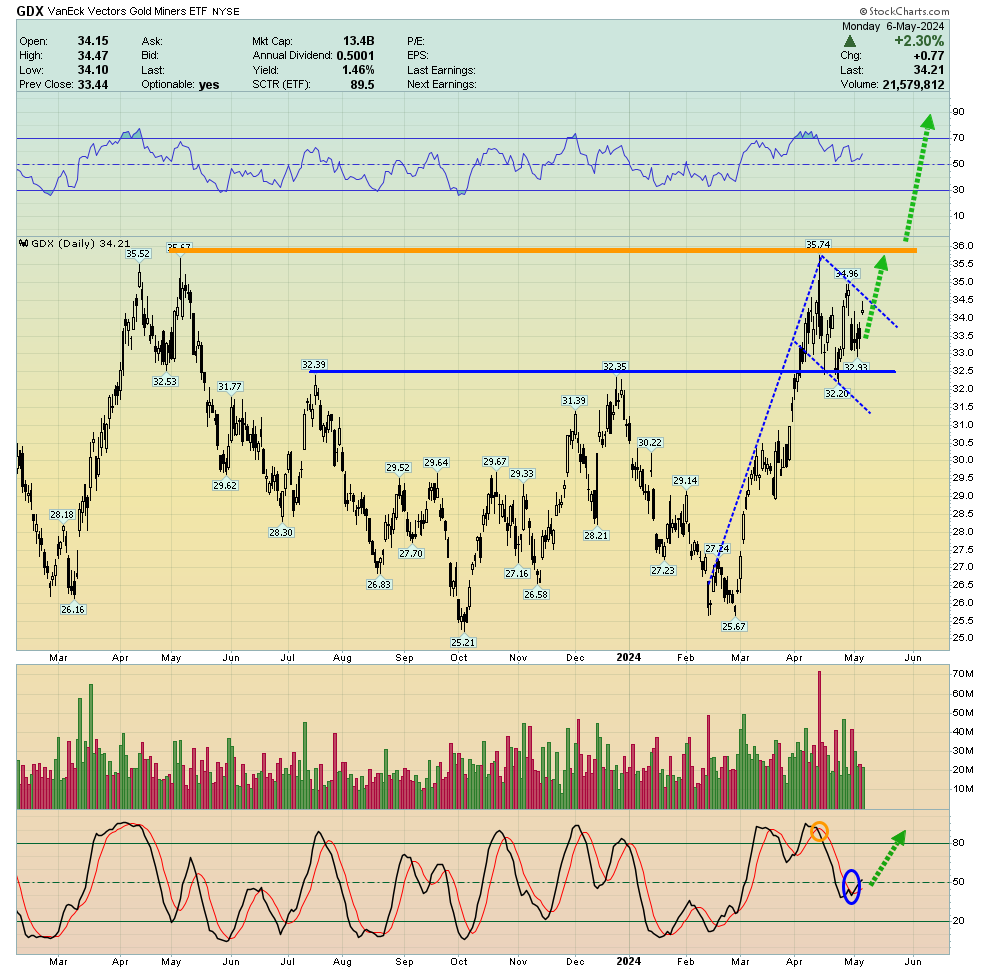Viewport: 990px width, 970px height.
Task: Click the green up-triangle change indicator
Action: pos(850,41)
